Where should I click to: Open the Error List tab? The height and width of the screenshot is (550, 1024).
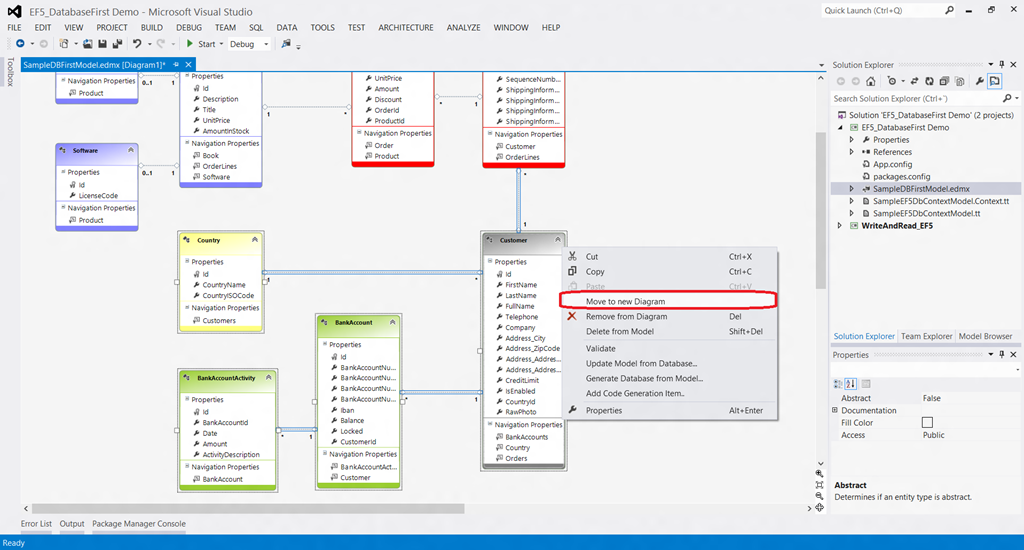click(x=36, y=524)
